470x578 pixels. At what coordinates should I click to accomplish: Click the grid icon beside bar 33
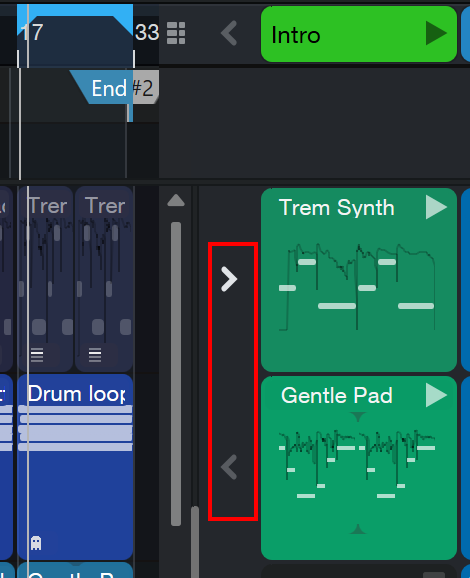[x=176, y=33]
